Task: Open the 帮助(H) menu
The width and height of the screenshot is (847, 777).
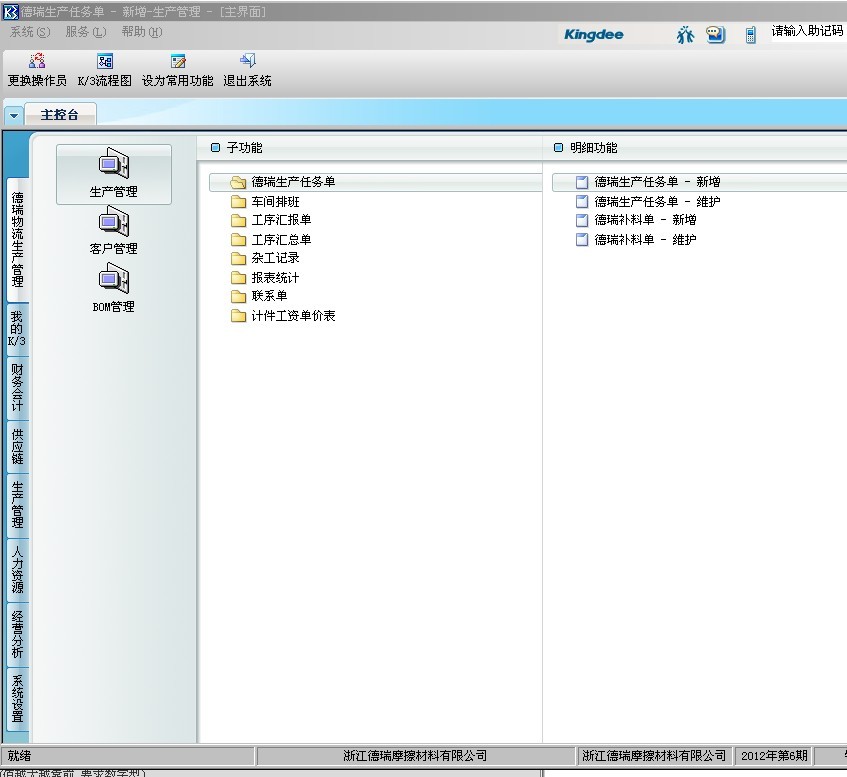Action: tap(142, 32)
